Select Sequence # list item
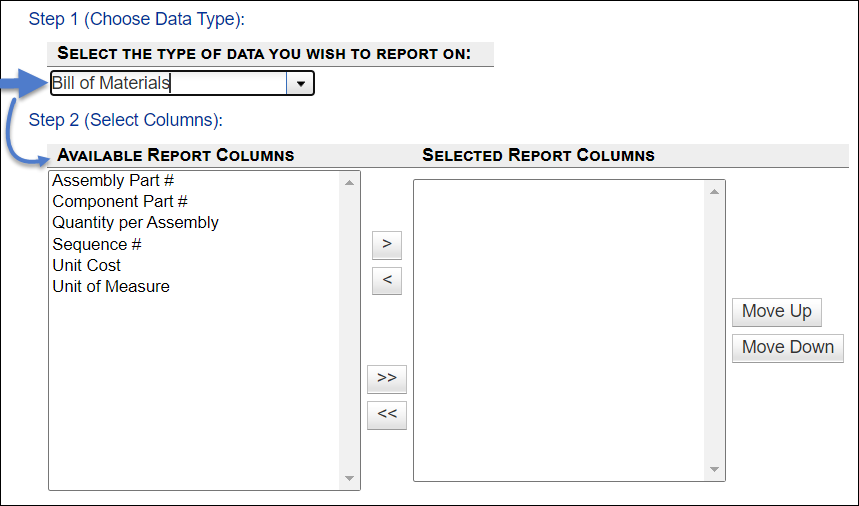This screenshot has height=506, width=859. pyautogui.click(x=96, y=244)
